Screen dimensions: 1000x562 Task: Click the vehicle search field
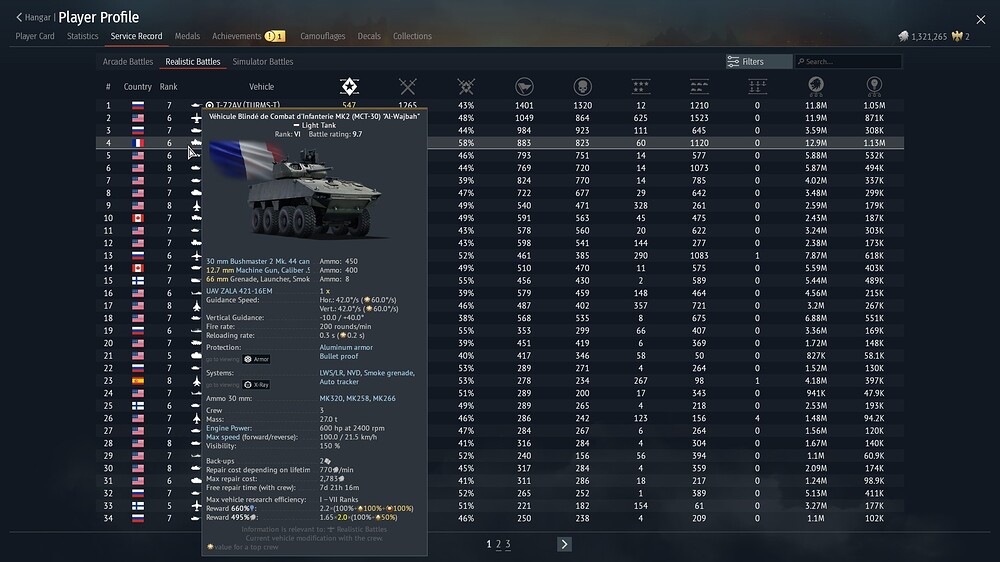[x=850, y=62]
